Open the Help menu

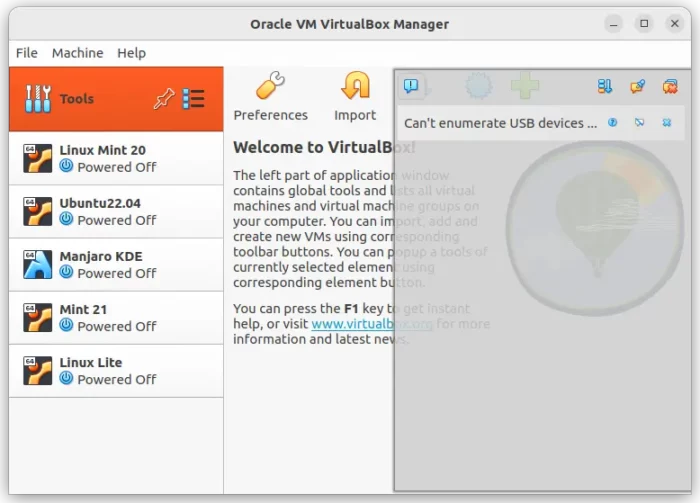coord(131,53)
